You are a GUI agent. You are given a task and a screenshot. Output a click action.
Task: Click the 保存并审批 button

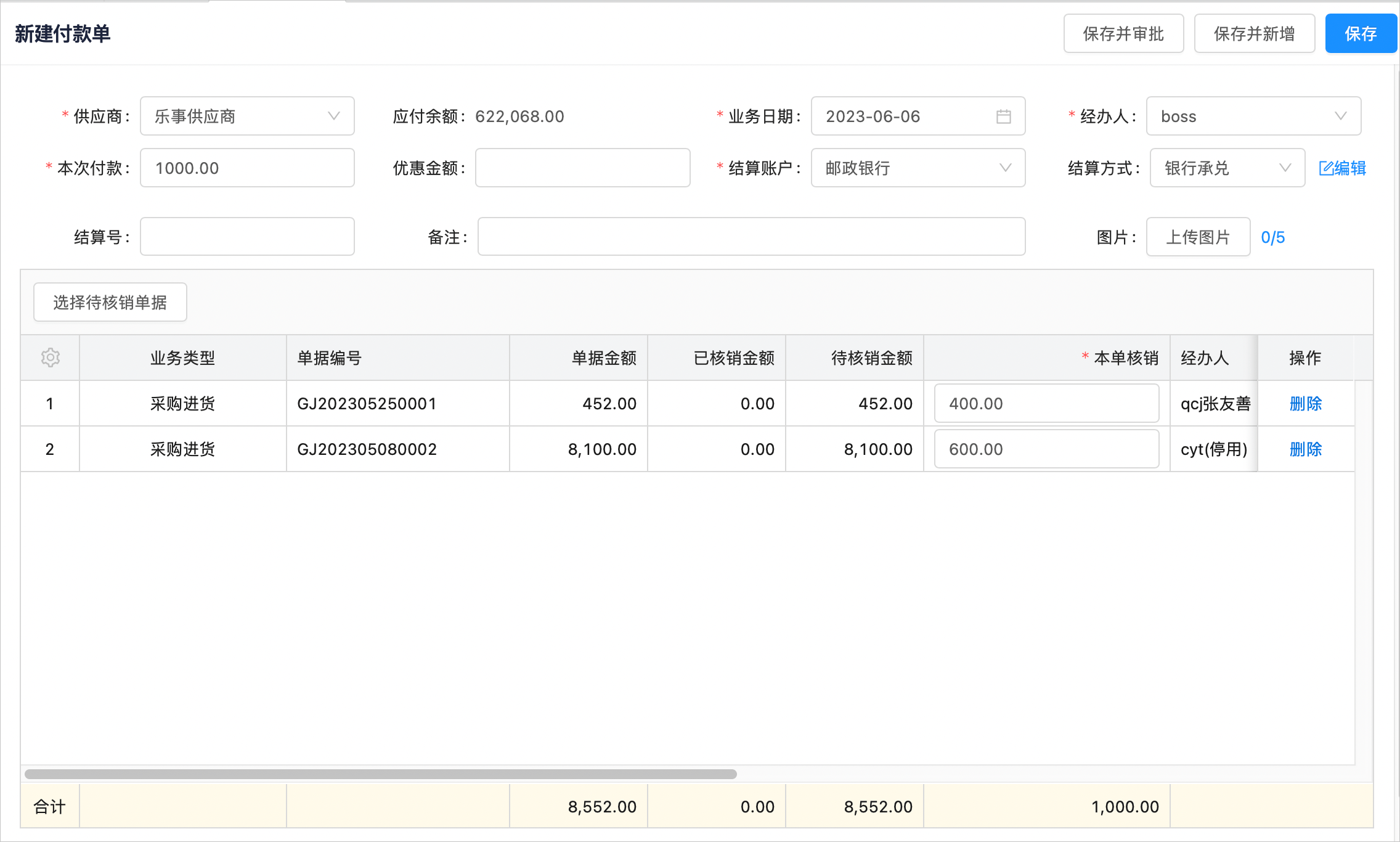click(x=1123, y=33)
